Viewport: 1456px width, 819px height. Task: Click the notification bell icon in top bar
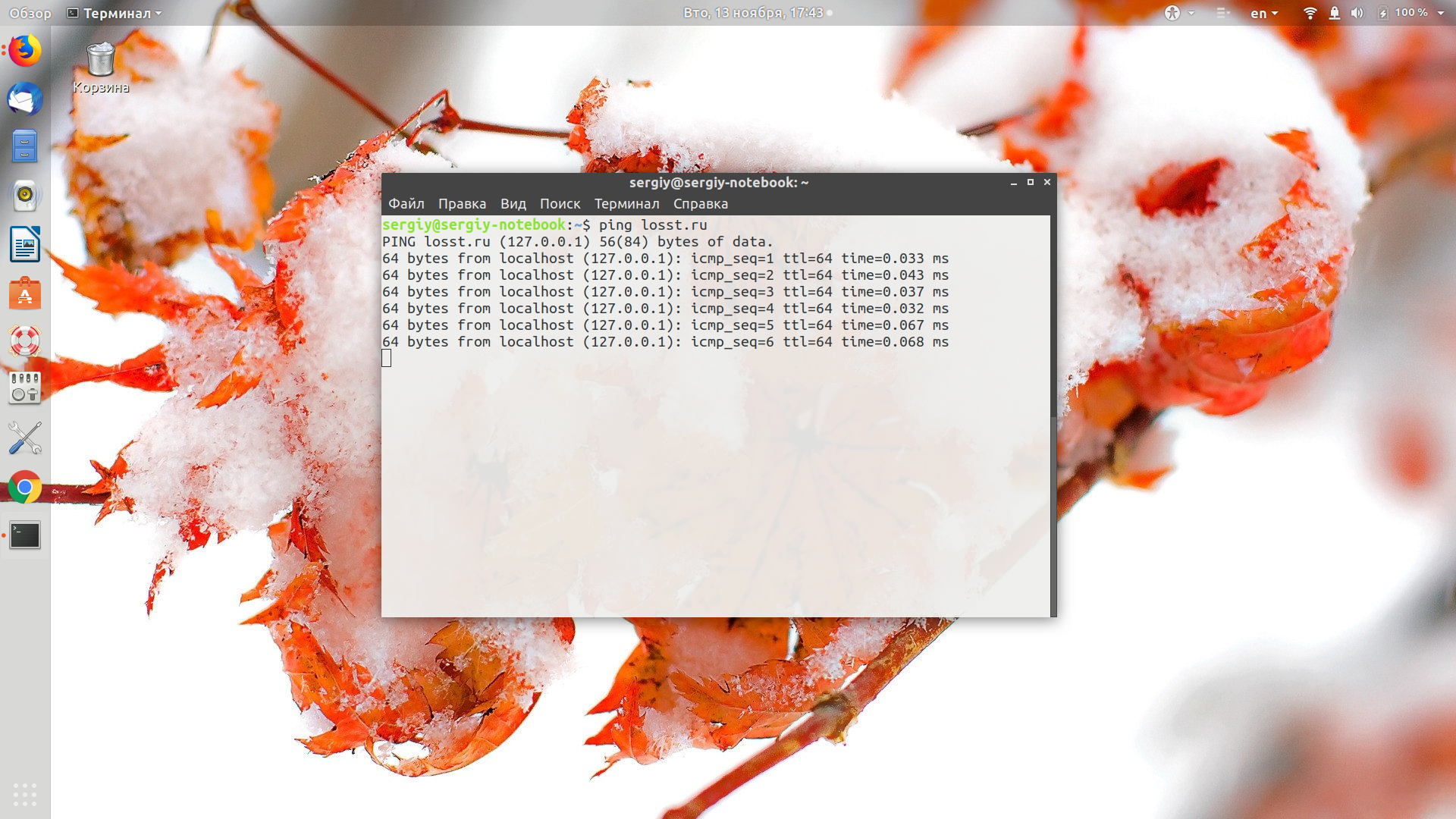(x=1334, y=13)
